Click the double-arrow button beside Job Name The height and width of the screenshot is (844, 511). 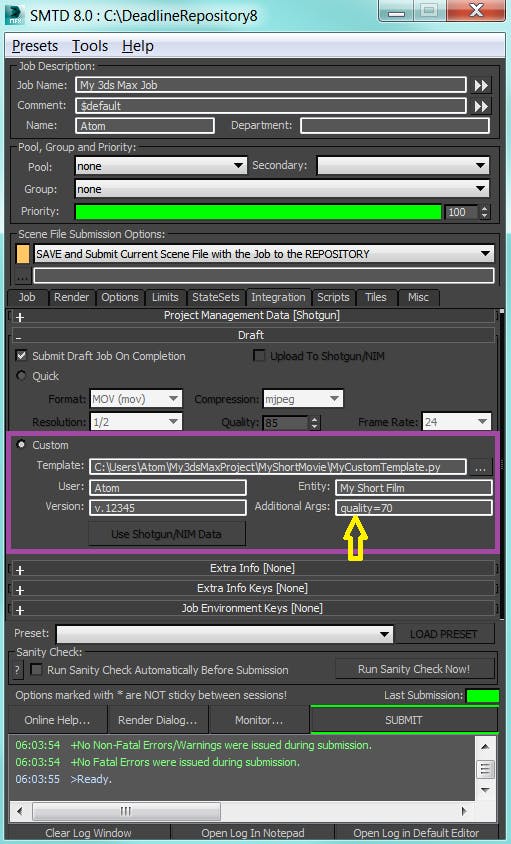[481, 85]
